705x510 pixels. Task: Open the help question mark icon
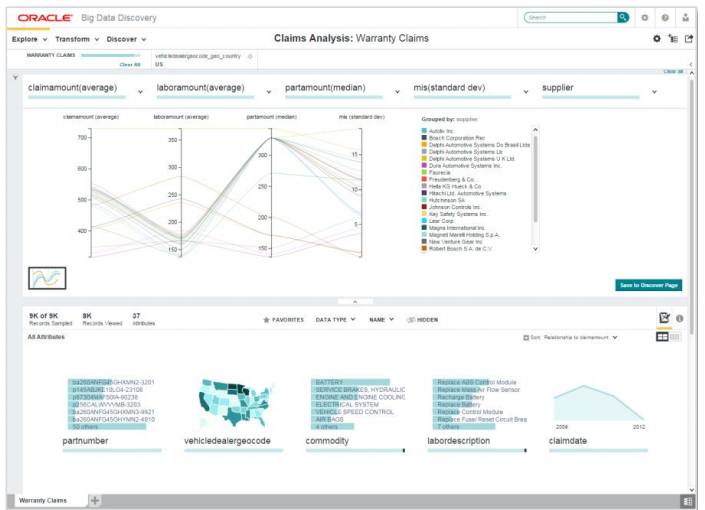[665, 17]
